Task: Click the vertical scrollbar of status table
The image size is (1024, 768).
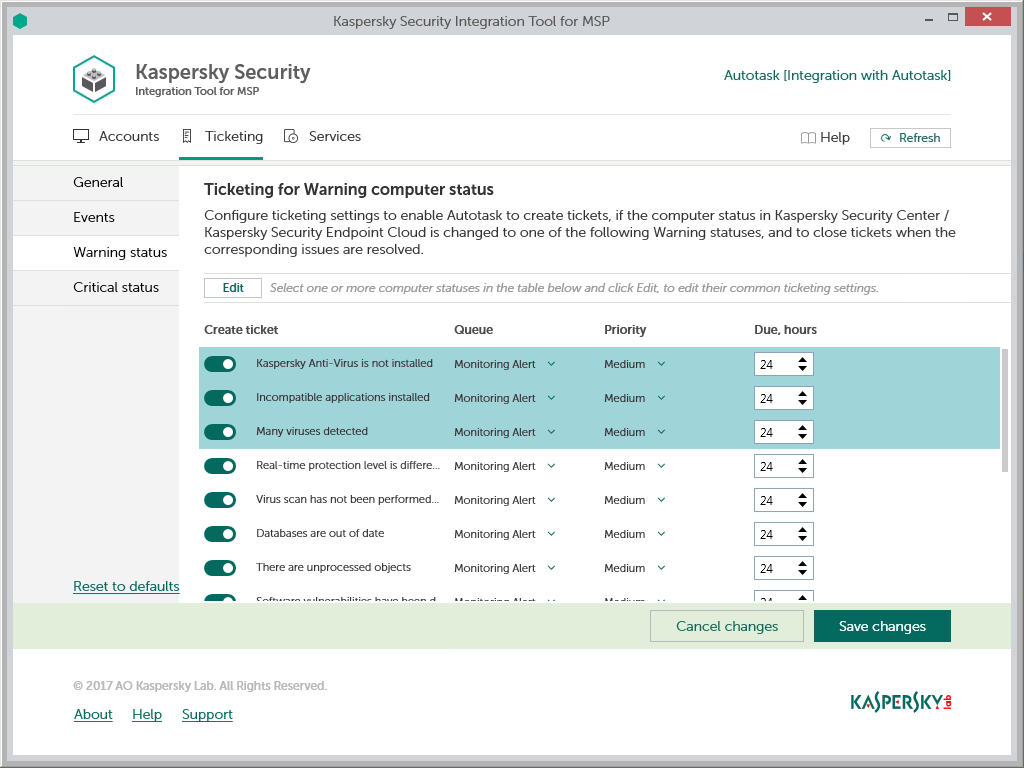Action: [1005, 410]
